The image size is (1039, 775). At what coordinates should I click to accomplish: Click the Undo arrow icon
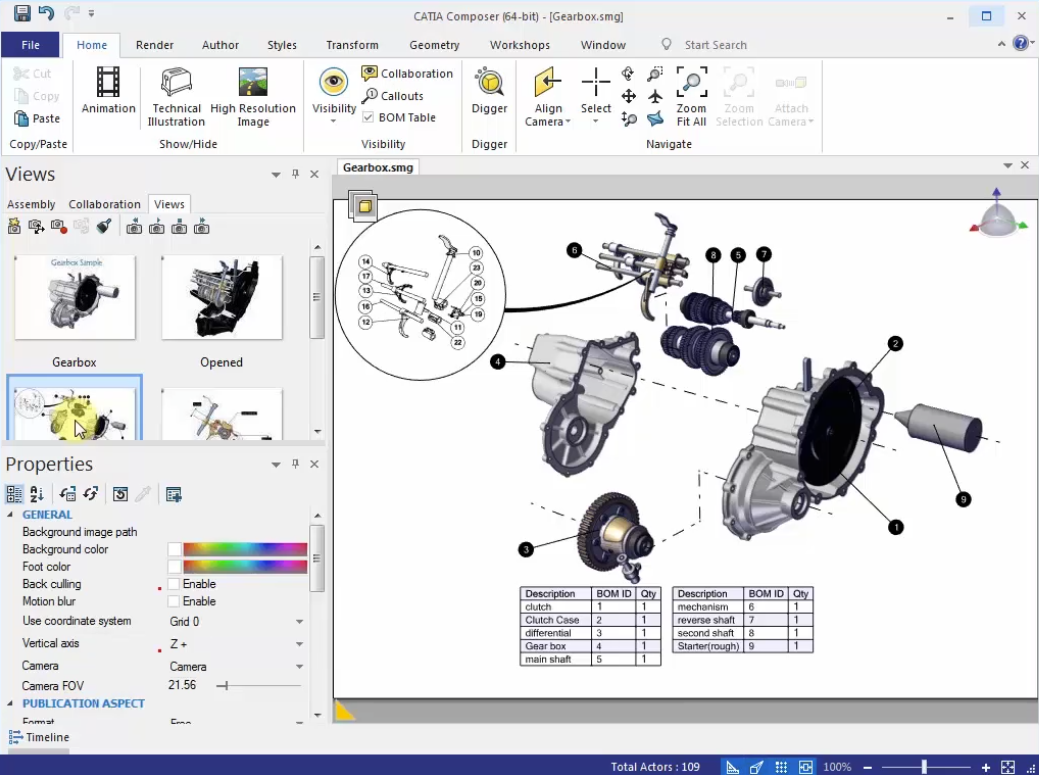tap(46, 13)
